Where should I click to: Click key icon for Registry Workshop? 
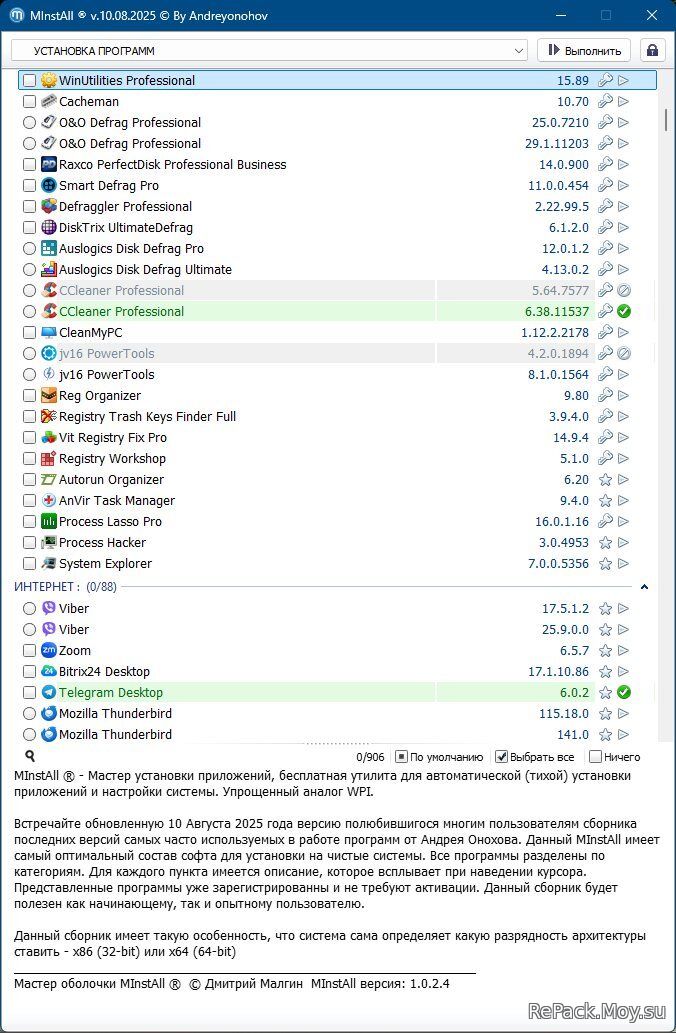(x=605, y=459)
